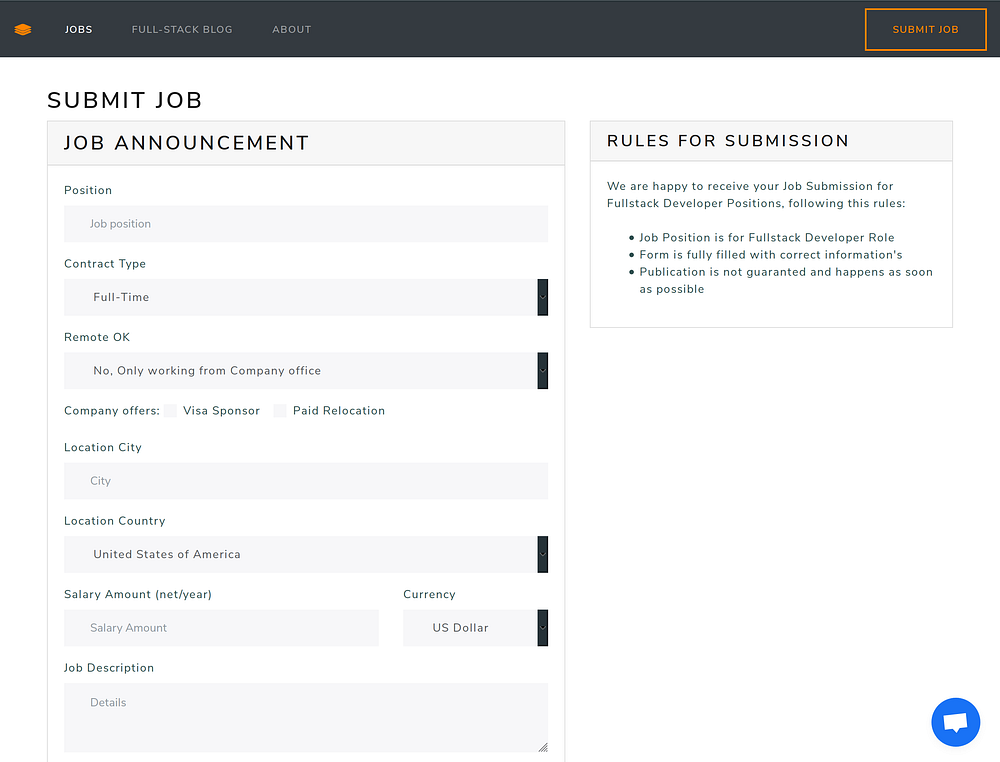Enable the Visa Sponsor checkbox
This screenshot has width=1000, height=762.
[170, 411]
